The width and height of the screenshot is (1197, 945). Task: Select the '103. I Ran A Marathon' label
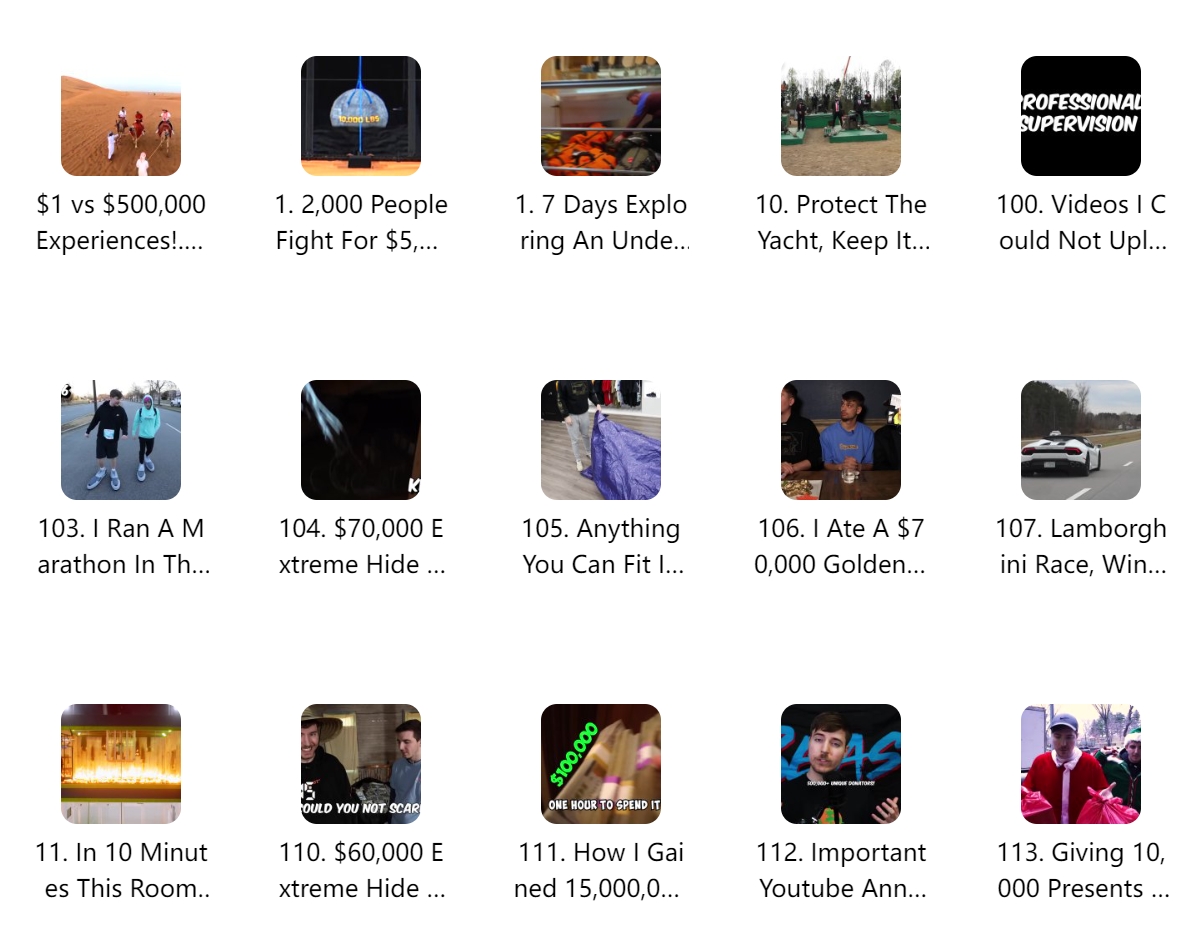[x=123, y=546]
